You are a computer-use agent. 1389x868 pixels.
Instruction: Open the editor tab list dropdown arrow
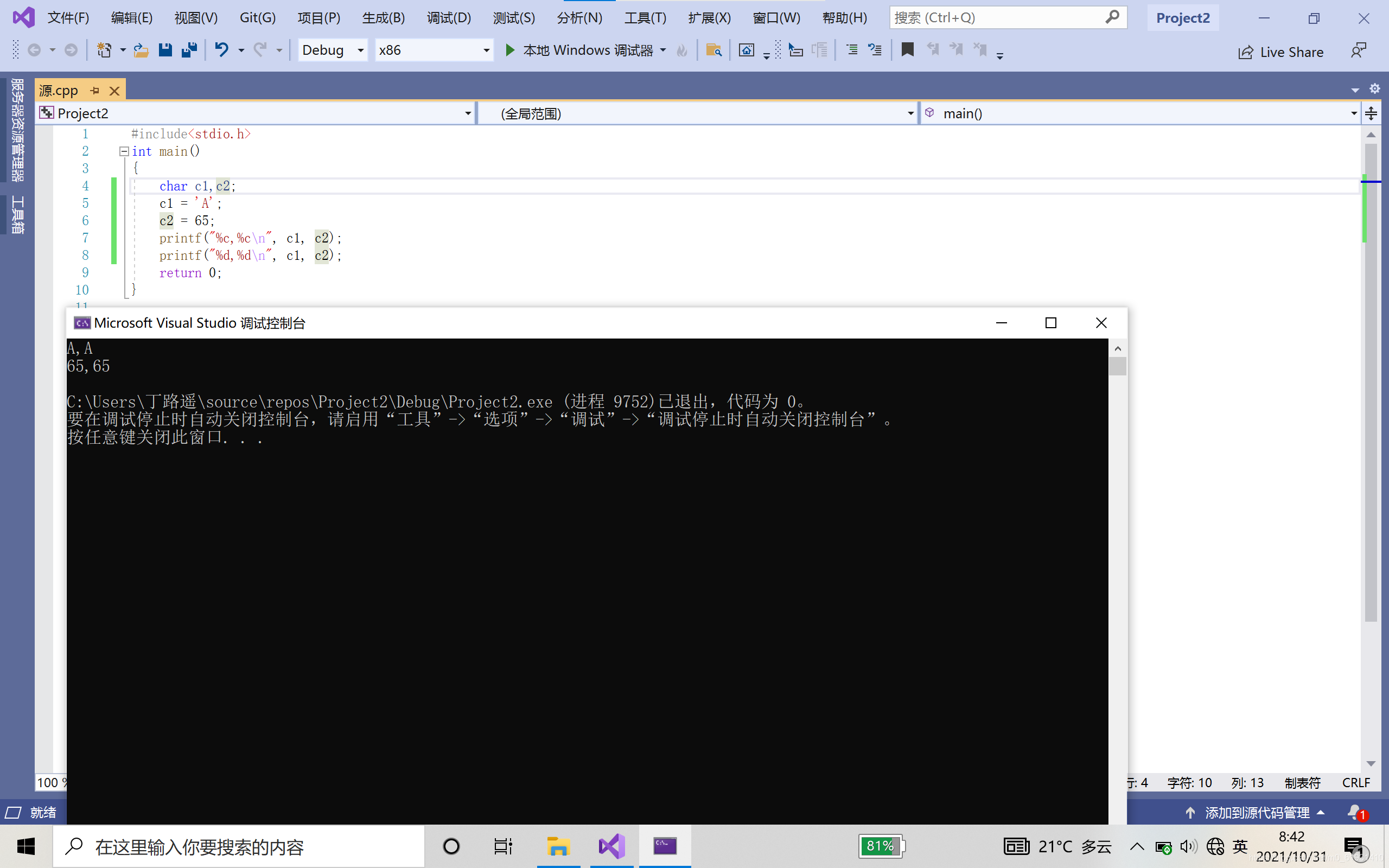click(x=1355, y=90)
